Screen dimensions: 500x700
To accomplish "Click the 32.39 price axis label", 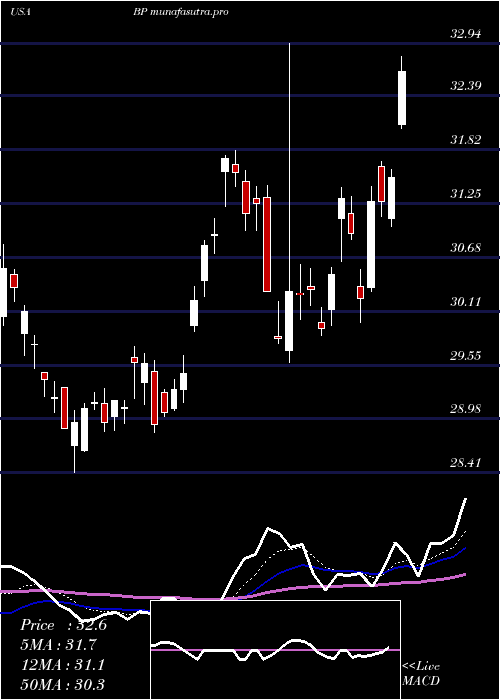I will point(466,86).
